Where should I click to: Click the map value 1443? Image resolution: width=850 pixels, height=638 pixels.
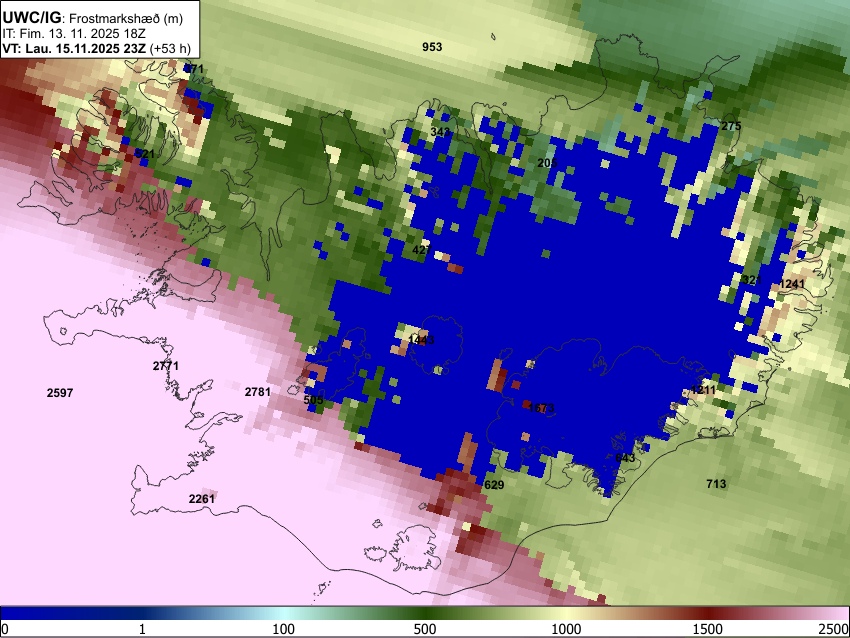(x=421, y=340)
